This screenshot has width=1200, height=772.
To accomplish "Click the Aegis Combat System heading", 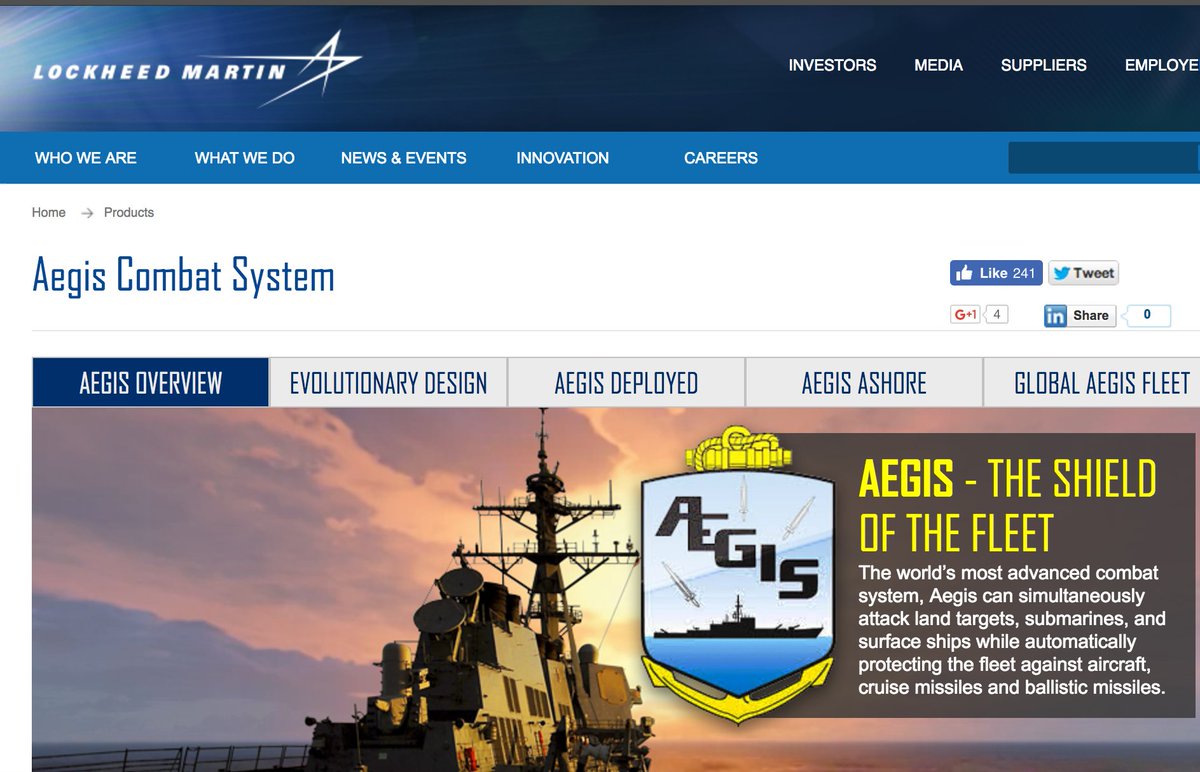I will [183, 276].
